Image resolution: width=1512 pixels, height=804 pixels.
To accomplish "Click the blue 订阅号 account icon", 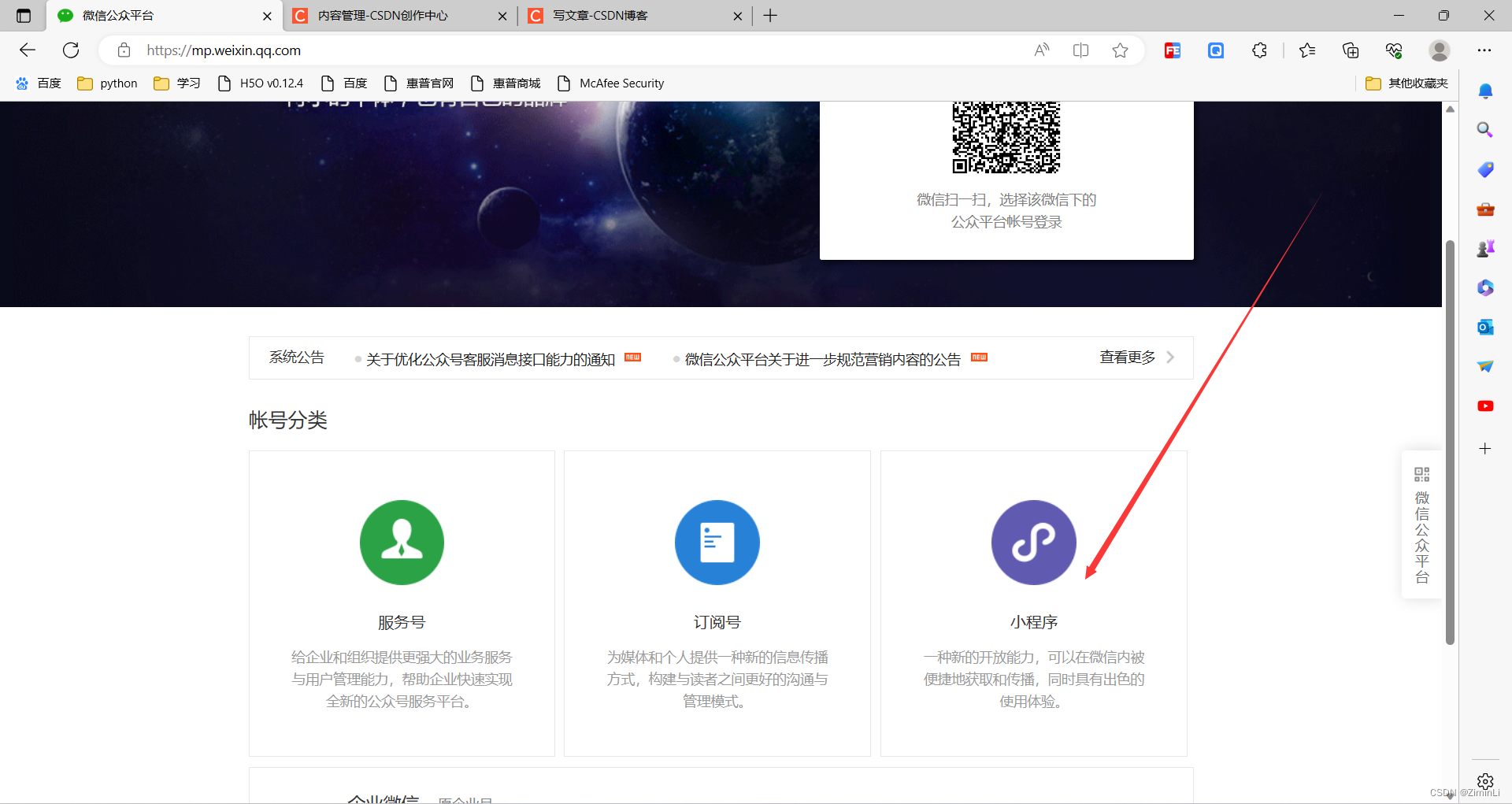I will 717,543.
